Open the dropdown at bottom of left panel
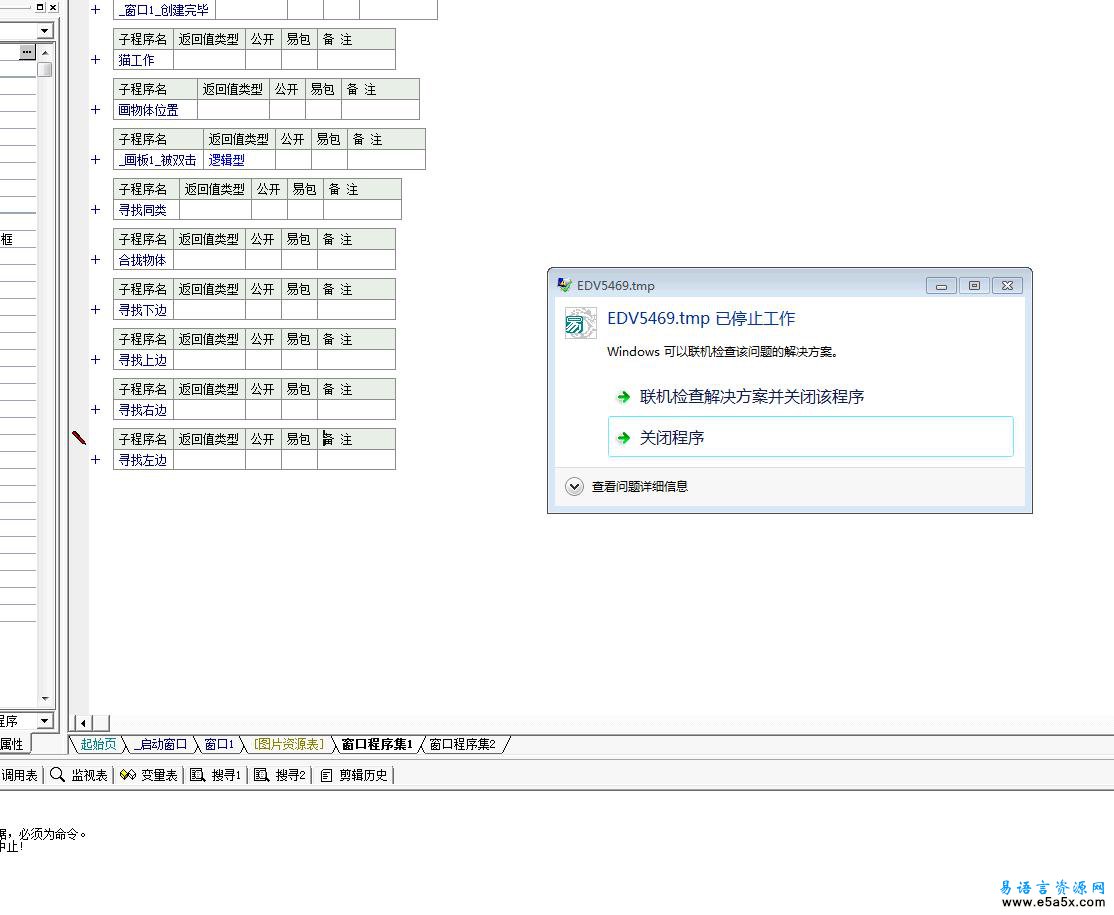Viewport: 1114px width, 915px height. click(44, 721)
